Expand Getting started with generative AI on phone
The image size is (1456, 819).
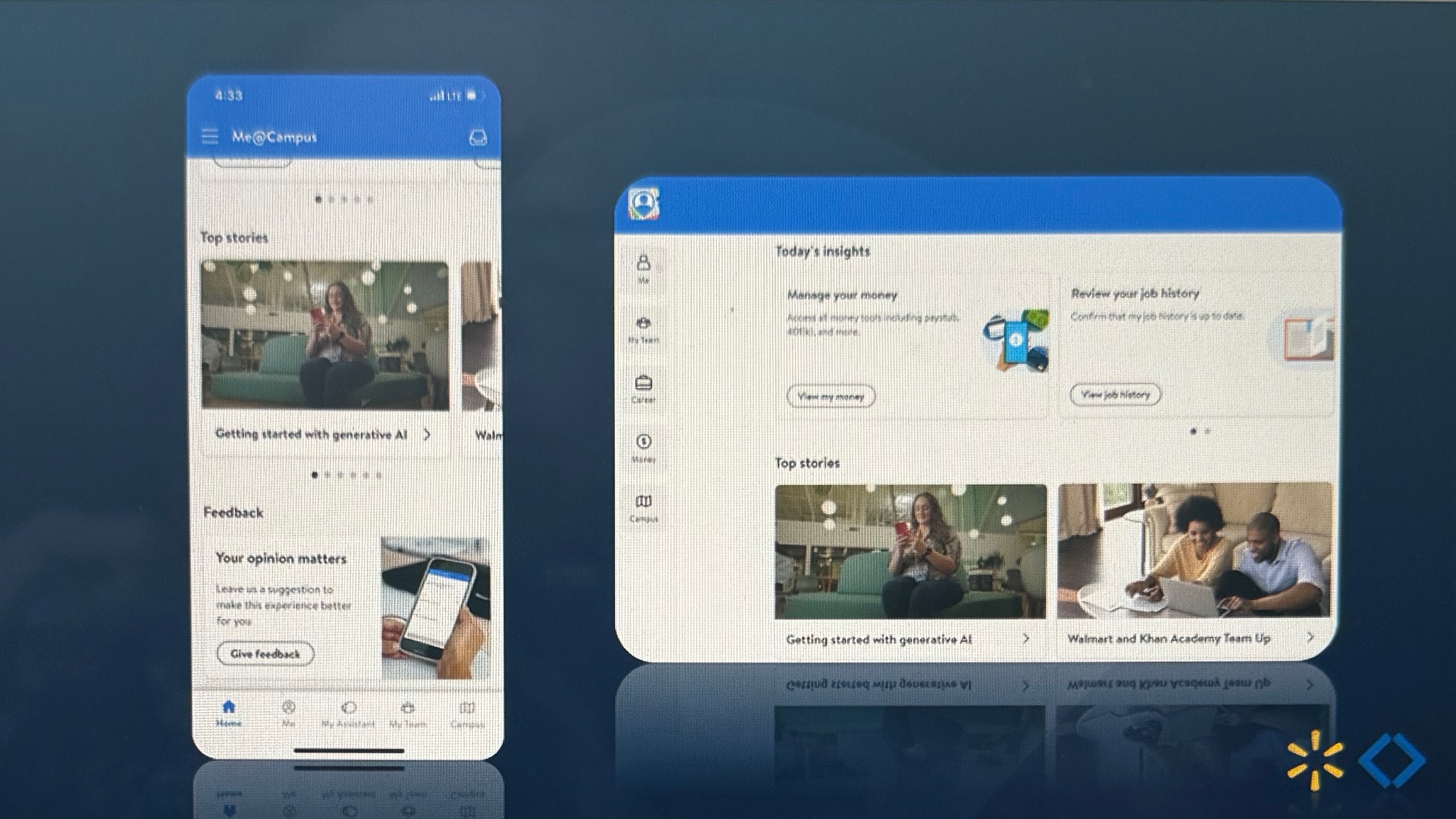(x=427, y=435)
